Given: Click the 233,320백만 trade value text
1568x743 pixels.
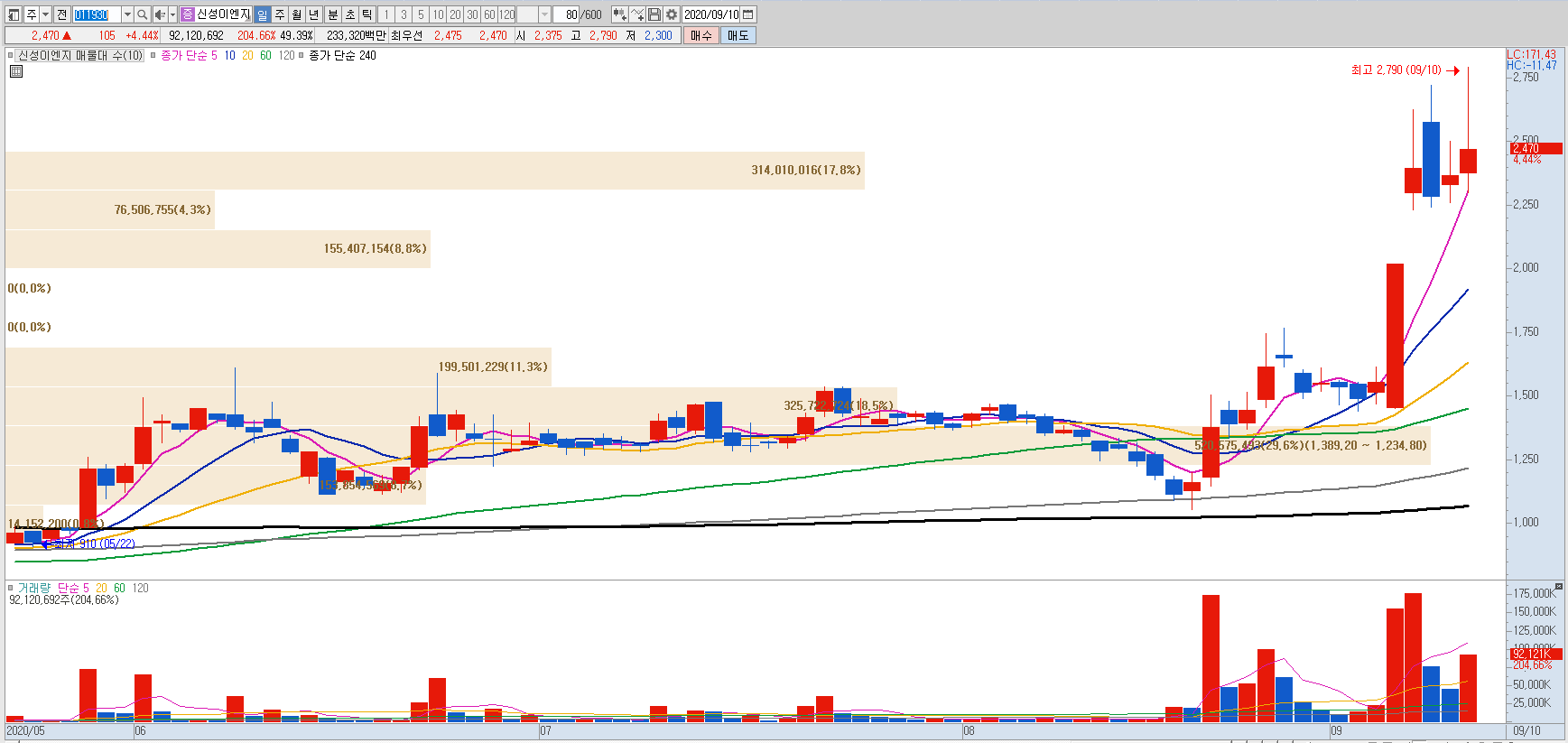Looking at the screenshot, I should point(357,35).
